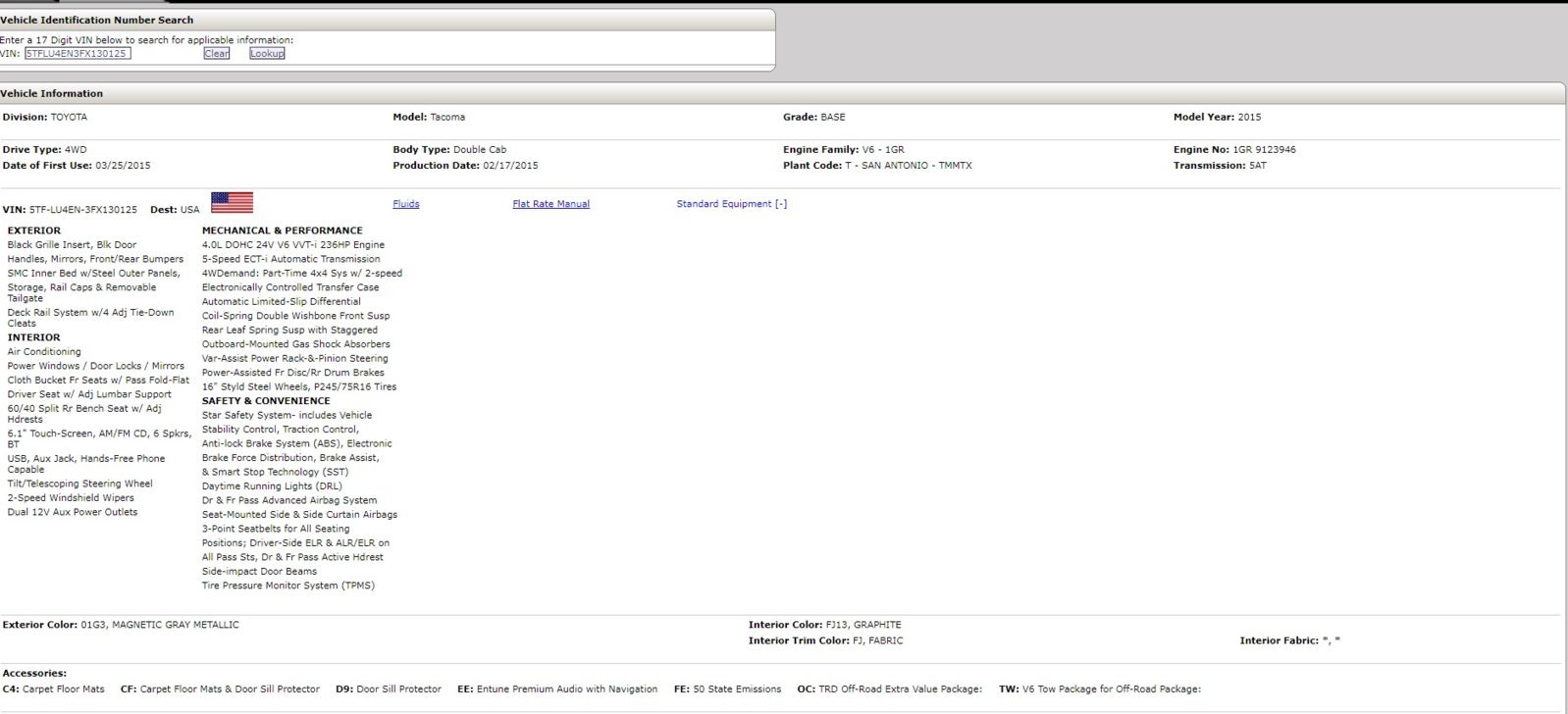Viewport: 1568px width, 714px height.
Task: Click the Drive Type: 4WD text
Action: tap(45, 150)
